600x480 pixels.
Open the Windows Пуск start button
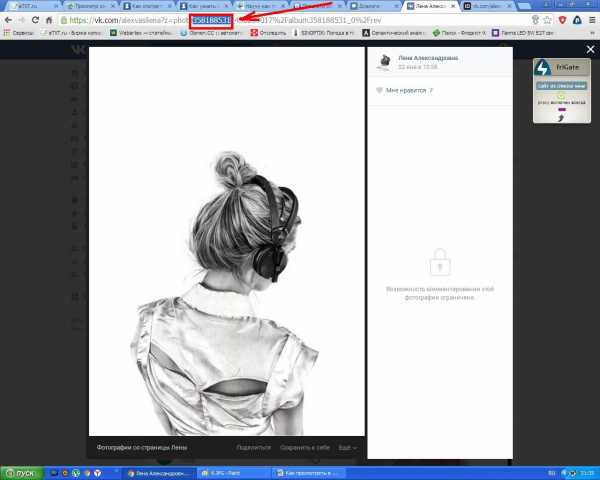(21, 473)
